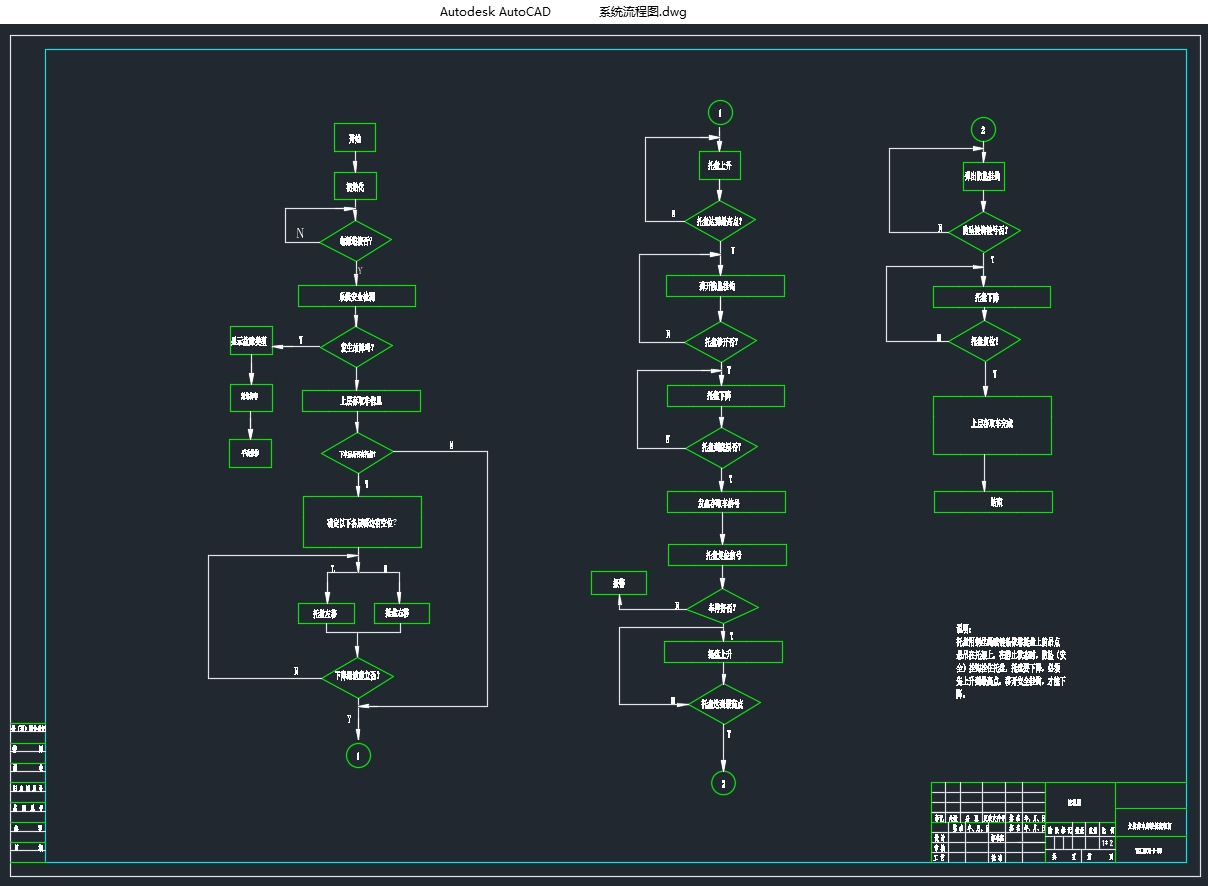1208x886 pixels.
Task: Click connector circle 2 starting the right flowchart
Action: point(983,129)
